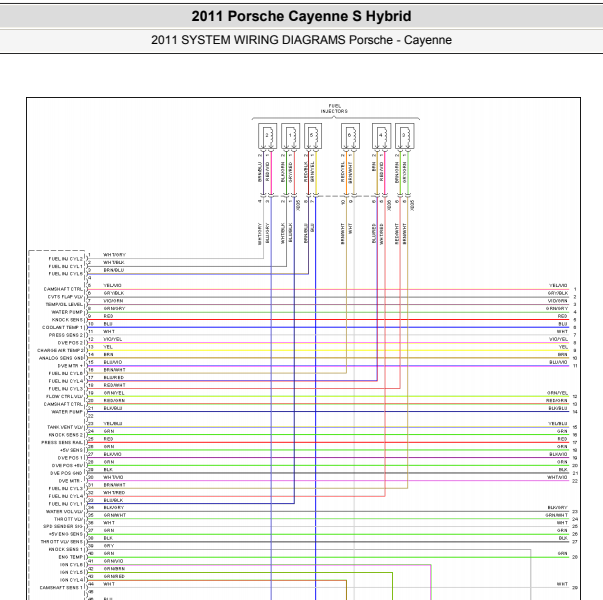Select the 'CVTS FLAP VLV' pin label
Image resolution: width=603 pixels, height=600 pixels.
[x=65, y=297]
